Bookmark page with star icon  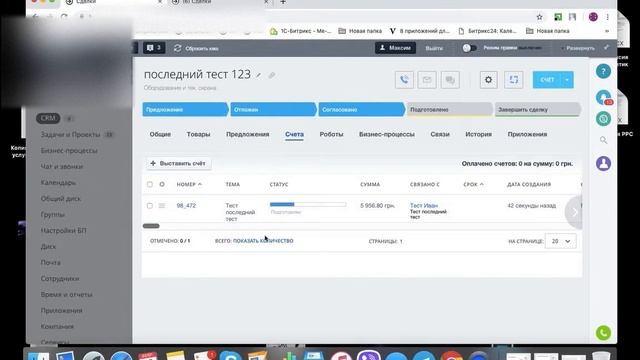[x=540, y=17]
